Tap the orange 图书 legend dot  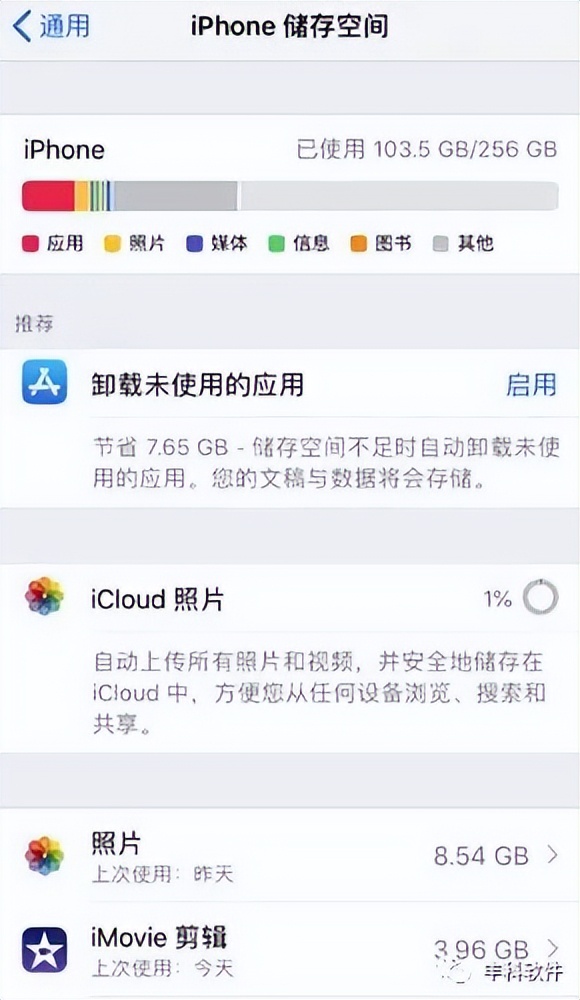(x=357, y=243)
